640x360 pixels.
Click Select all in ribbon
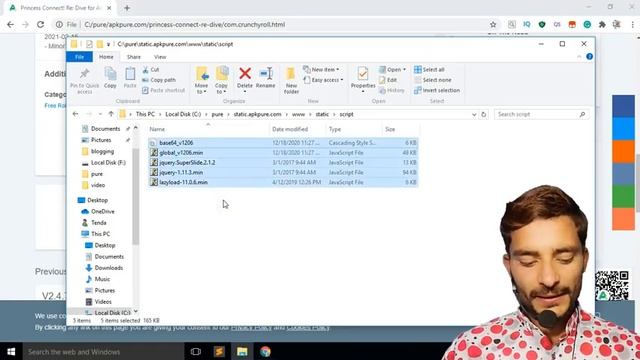click(429, 70)
